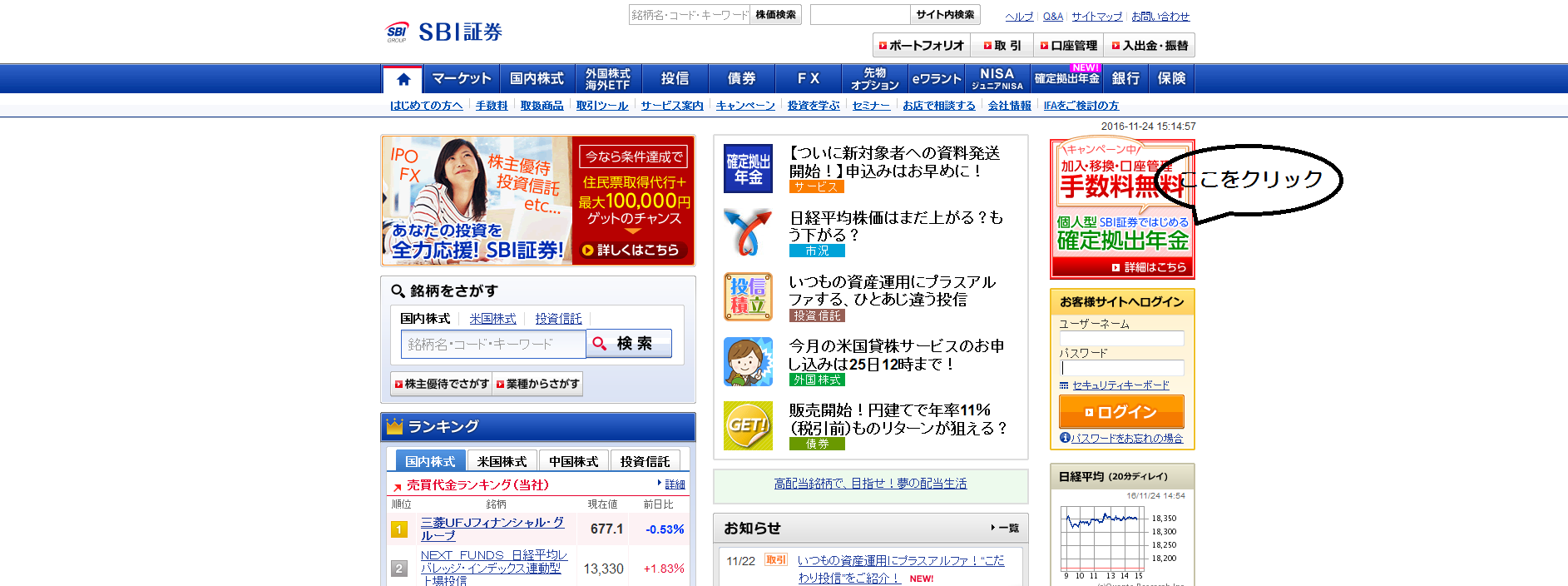This screenshot has height=586, width=1568.
Task: Open 外国株式 海外ETF menu
Action: 608,79
